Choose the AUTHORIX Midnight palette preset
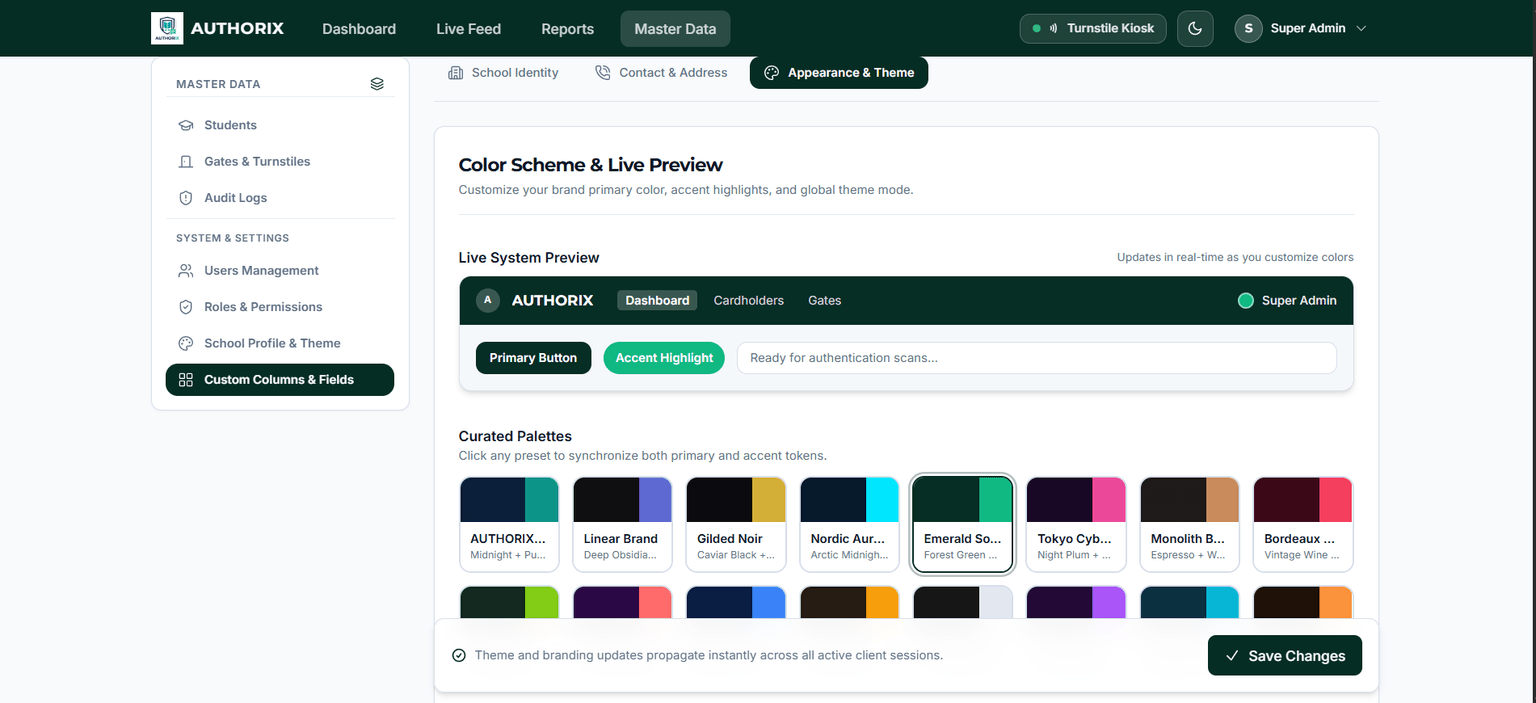This screenshot has height=703, width=1536. 510,524
